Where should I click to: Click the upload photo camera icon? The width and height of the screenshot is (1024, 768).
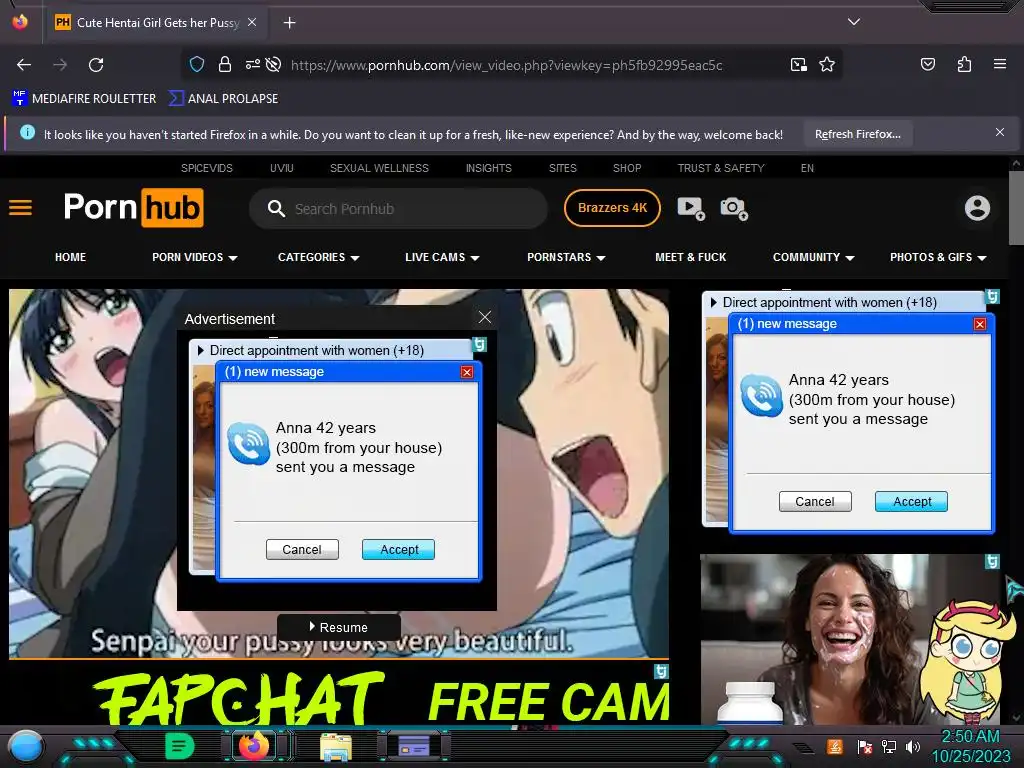click(734, 208)
